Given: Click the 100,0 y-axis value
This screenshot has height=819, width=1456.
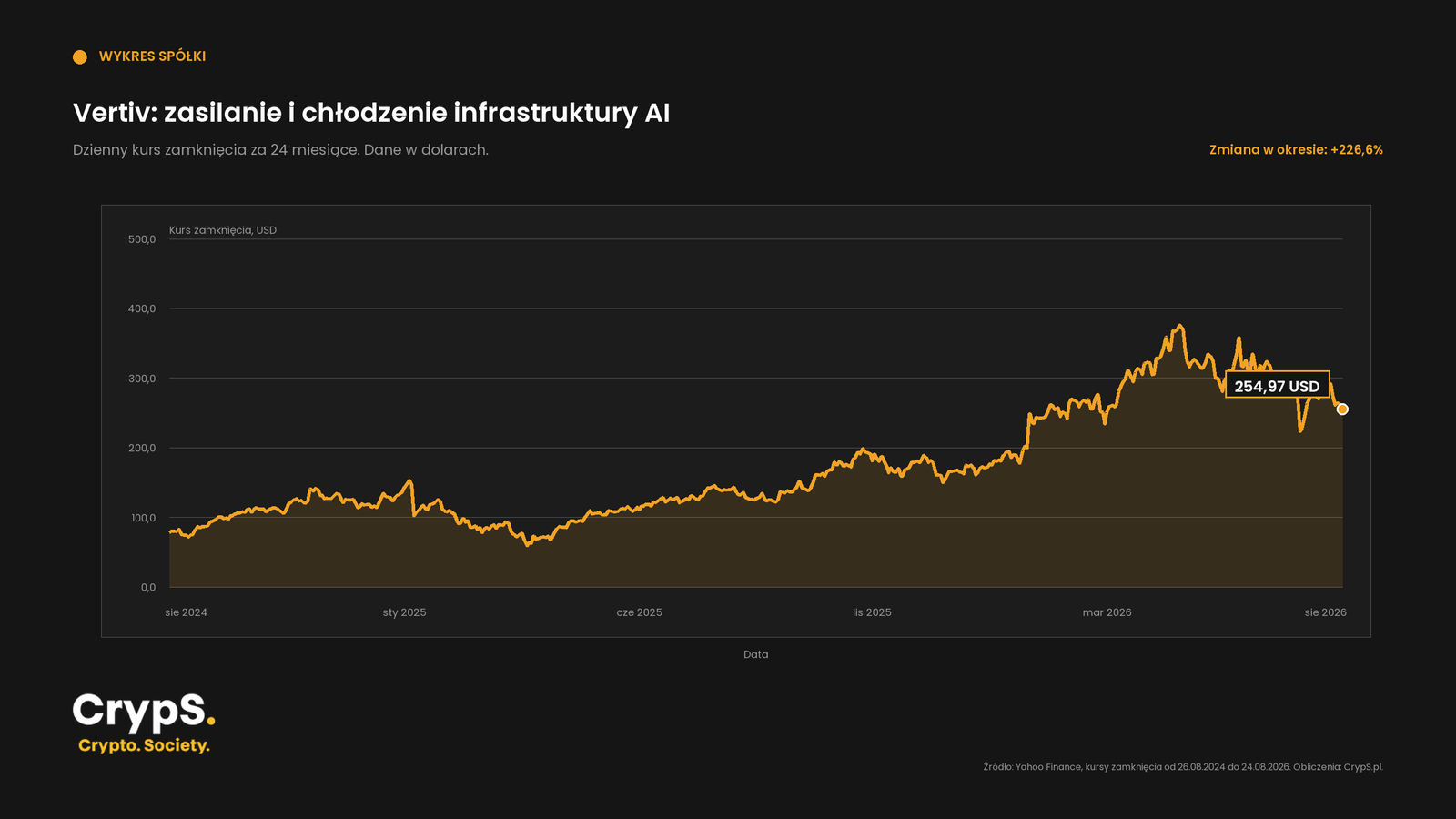Looking at the screenshot, I should pyautogui.click(x=143, y=518).
